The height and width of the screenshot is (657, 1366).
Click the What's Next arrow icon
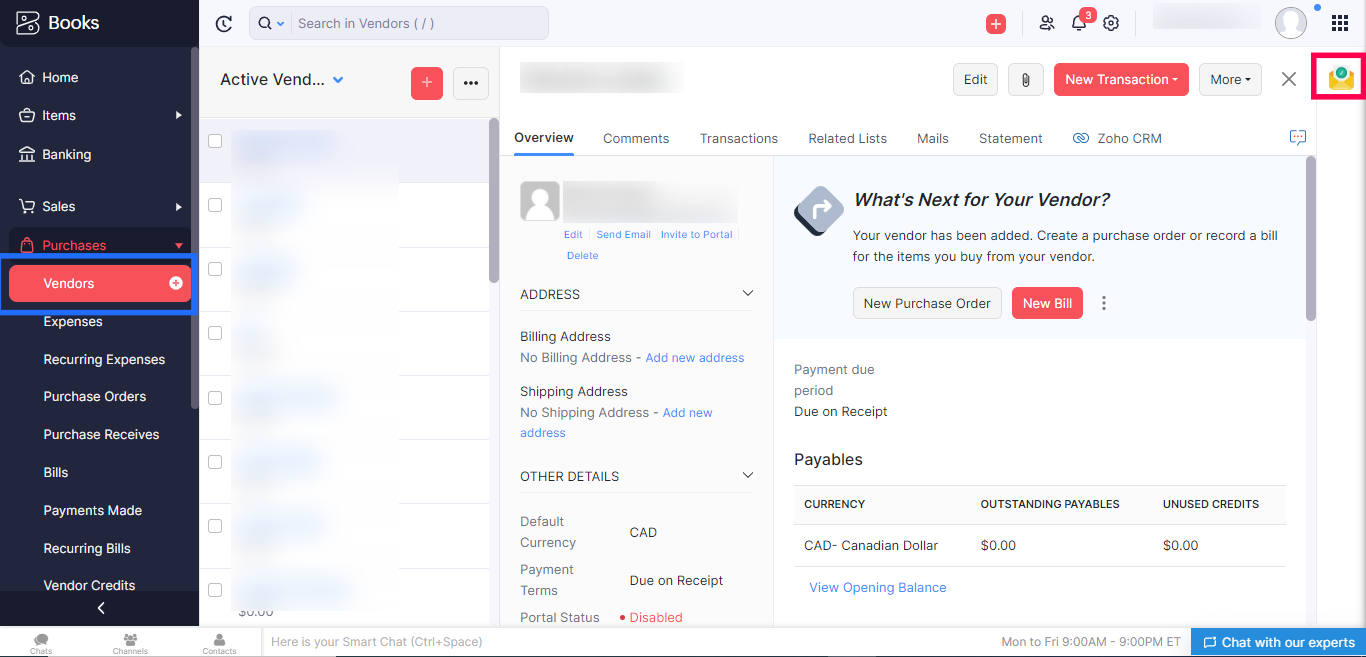tap(818, 210)
